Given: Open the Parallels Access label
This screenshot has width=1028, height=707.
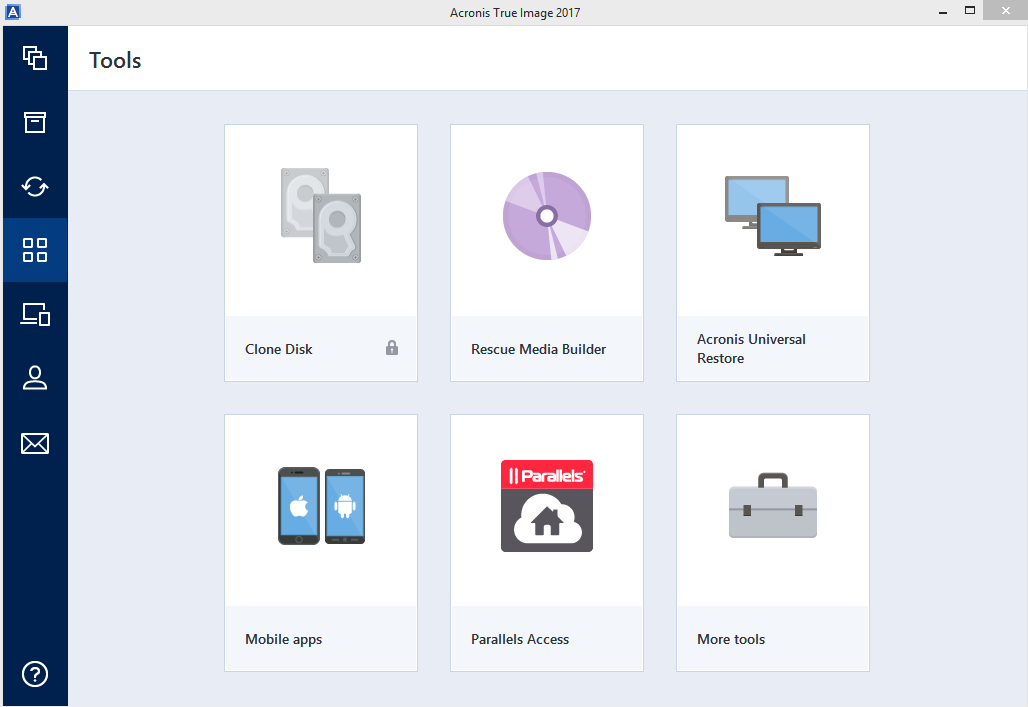Looking at the screenshot, I should [x=520, y=639].
